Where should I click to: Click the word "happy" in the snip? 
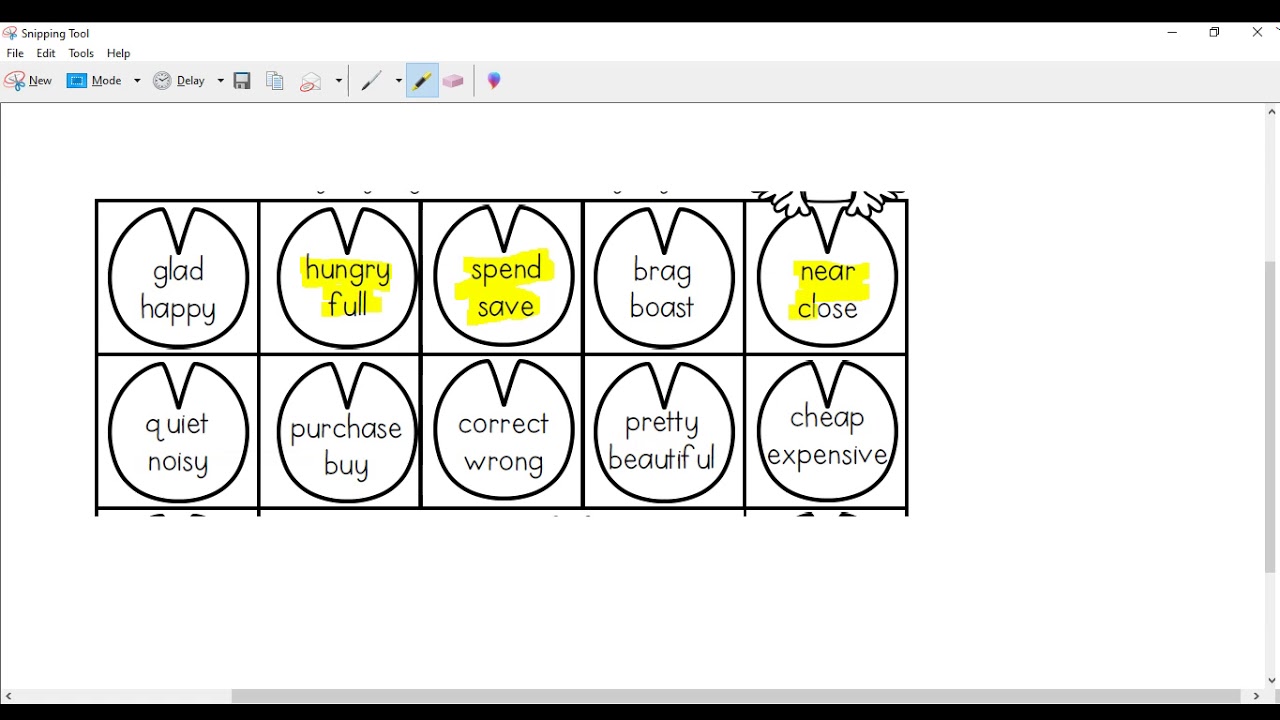pyautogui.click(x=178, y=309)
